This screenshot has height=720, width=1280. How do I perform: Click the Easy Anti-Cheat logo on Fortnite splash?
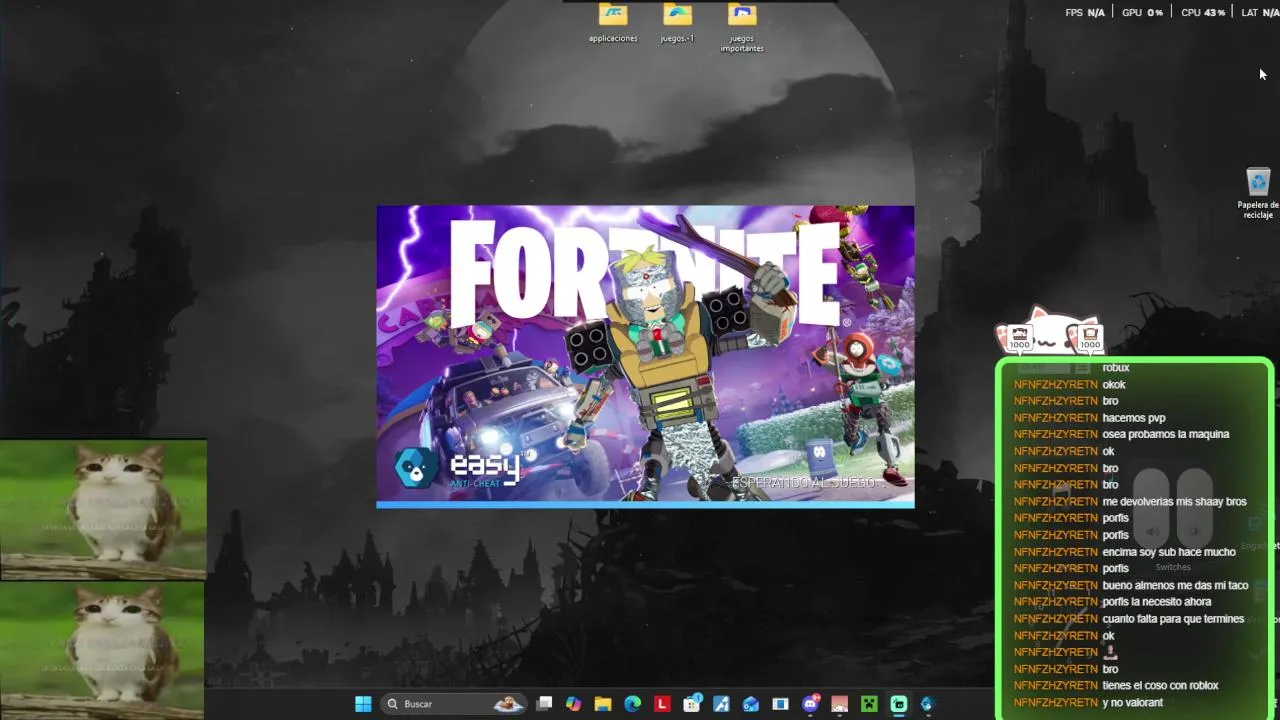coord(457,468)
